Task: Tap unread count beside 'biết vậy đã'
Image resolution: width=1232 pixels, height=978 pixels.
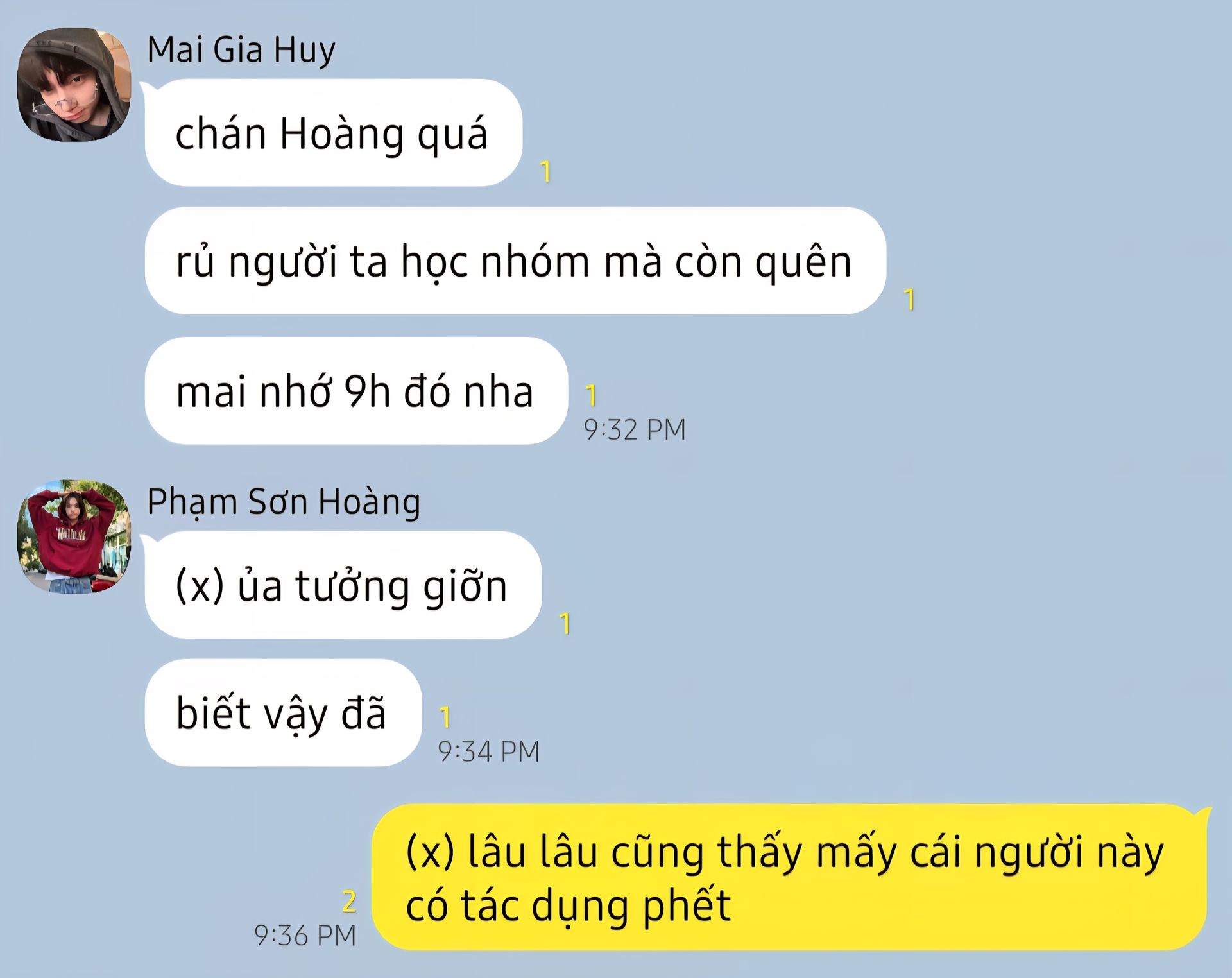Action: [445, 717]
